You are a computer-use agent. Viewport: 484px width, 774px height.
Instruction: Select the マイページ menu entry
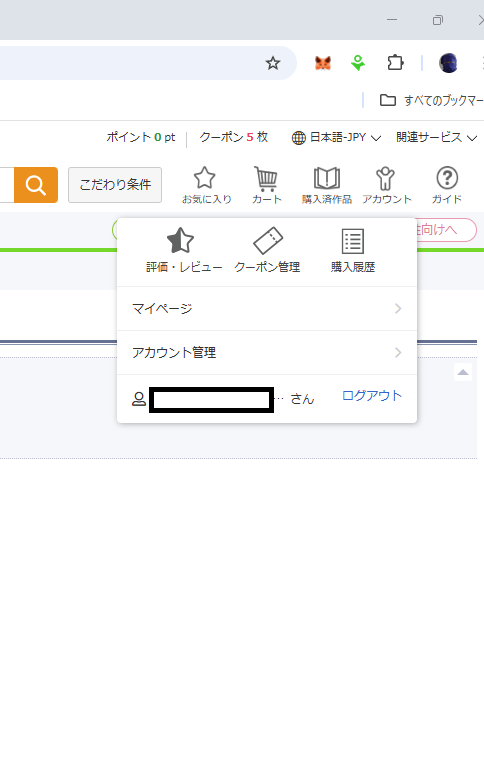click(267, 309)
